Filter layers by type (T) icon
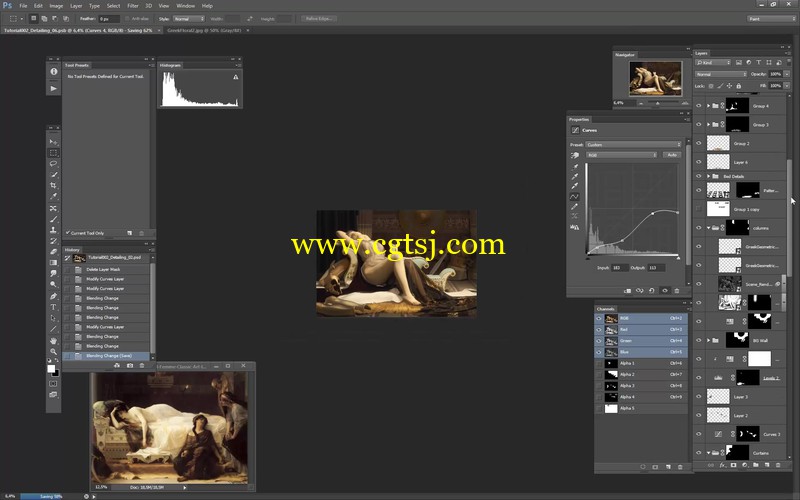Image resolution: width=800 pixels, height=500 pixels. (x=759, y=62)
